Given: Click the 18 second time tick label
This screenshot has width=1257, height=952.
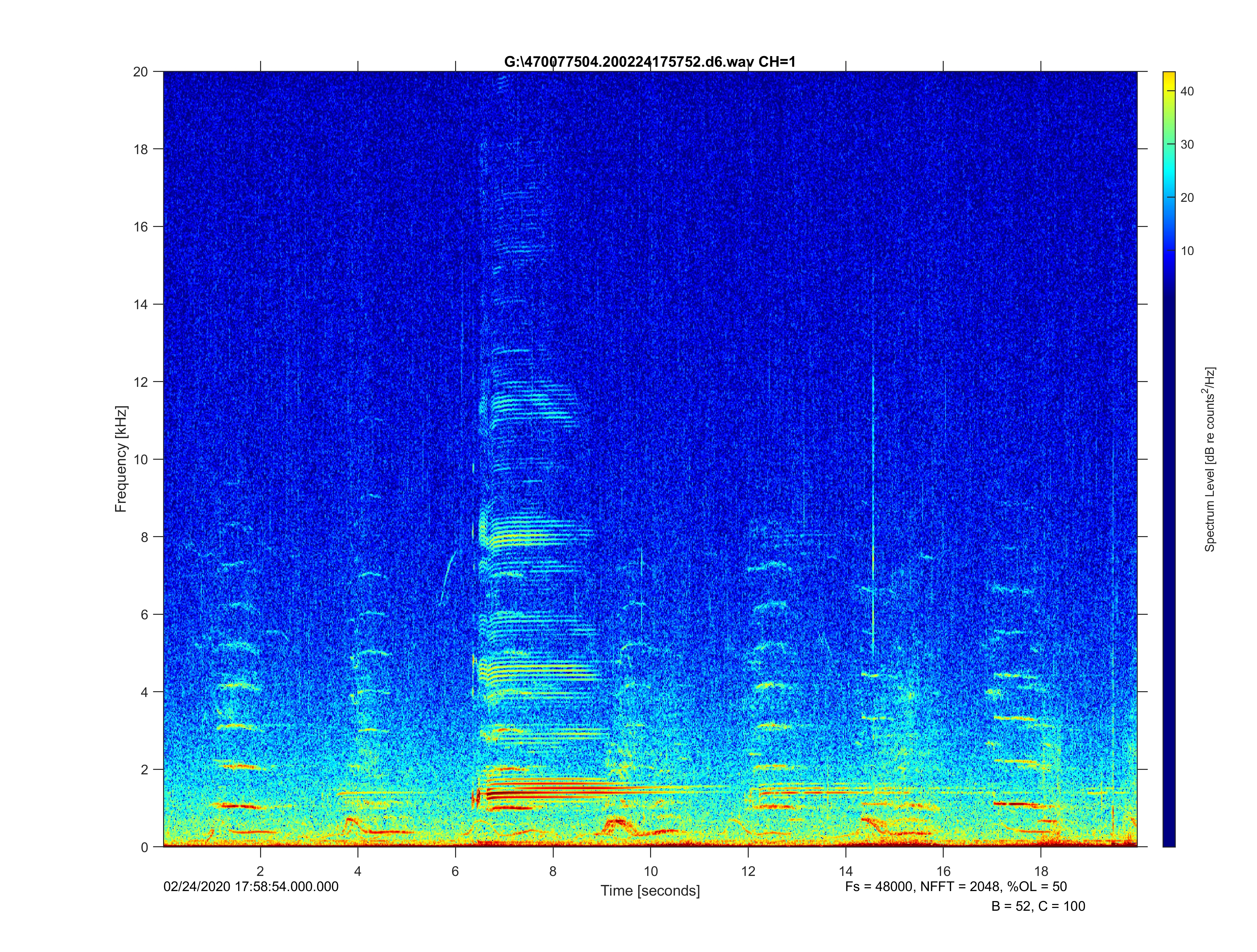Looking at the screenshot, I should tap(1041, 871).
